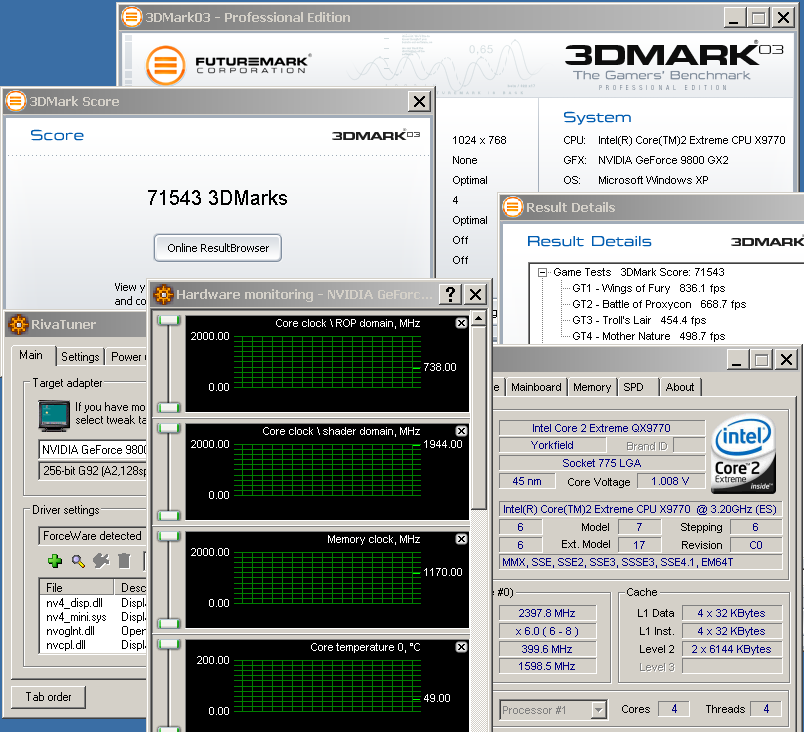Click the Hardware monitoring scrollbar up arrow

point(478,318)
